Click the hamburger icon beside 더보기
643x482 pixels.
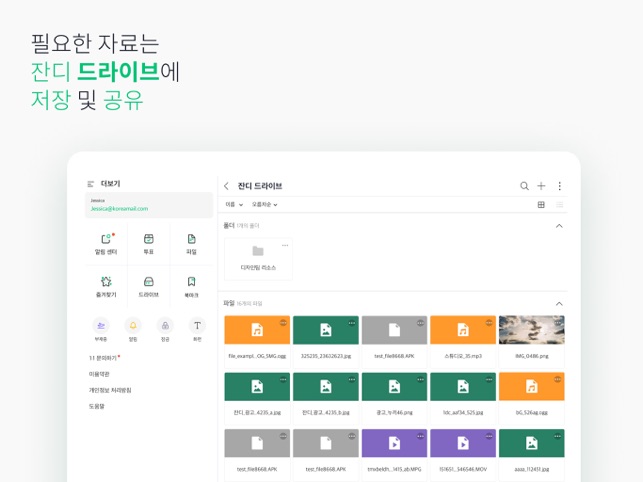[x=91, y=184]
